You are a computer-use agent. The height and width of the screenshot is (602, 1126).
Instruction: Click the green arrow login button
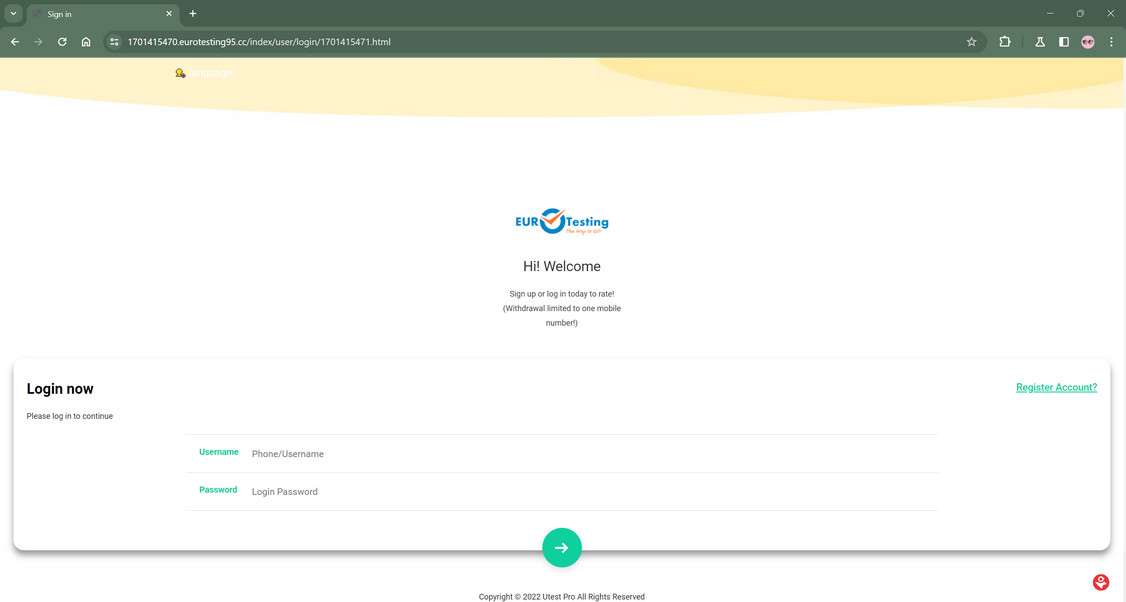pos(562,547)
